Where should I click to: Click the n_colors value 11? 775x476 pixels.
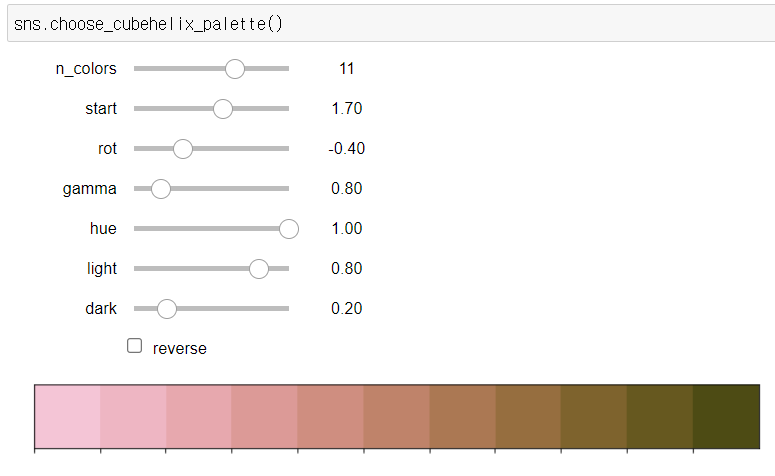click(x=346, y=69)
